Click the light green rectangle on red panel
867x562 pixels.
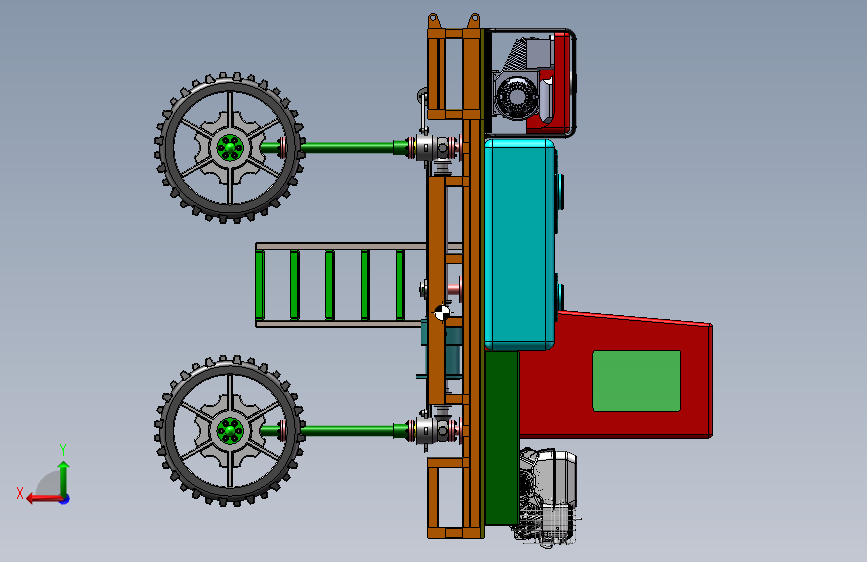[636, 381]
